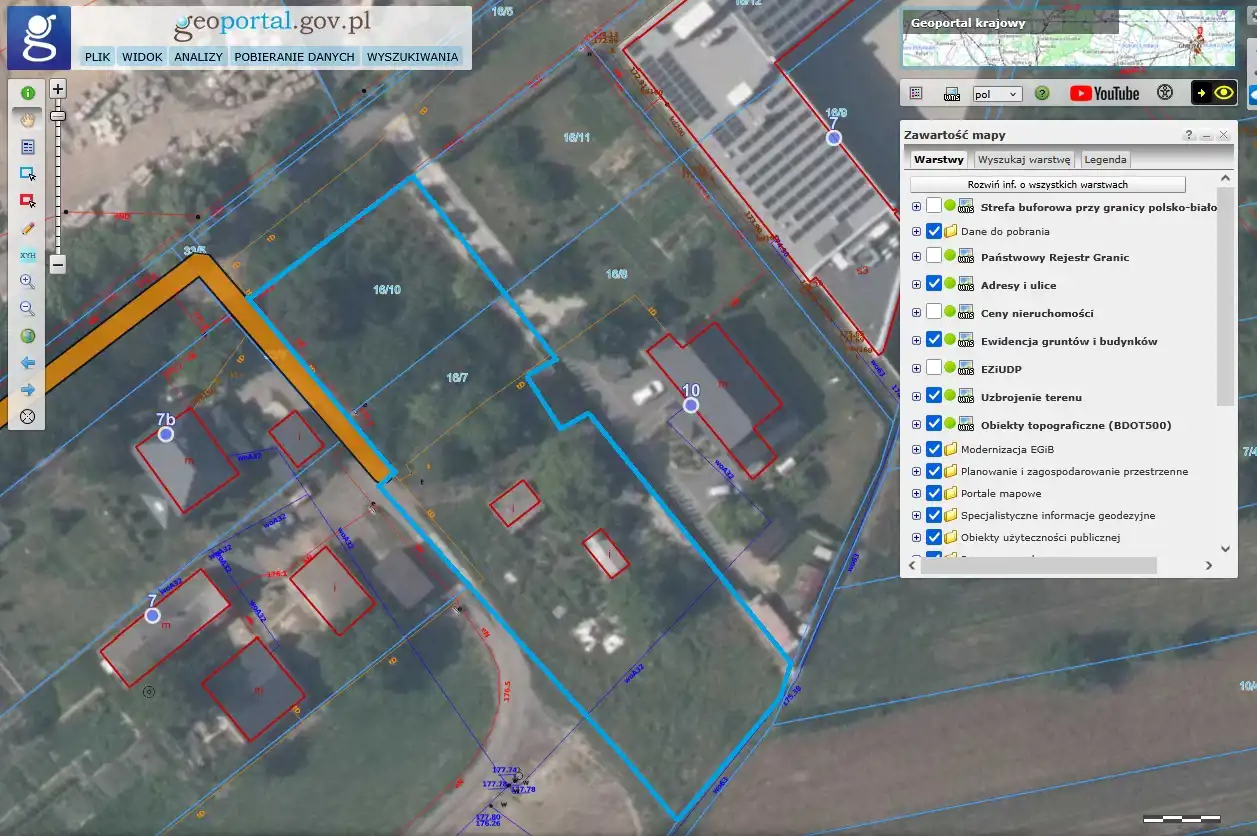1257x836 pixels.
Task: Open the XYH coordinates tool
Action: pyautogui.click(x=28, y=255)
